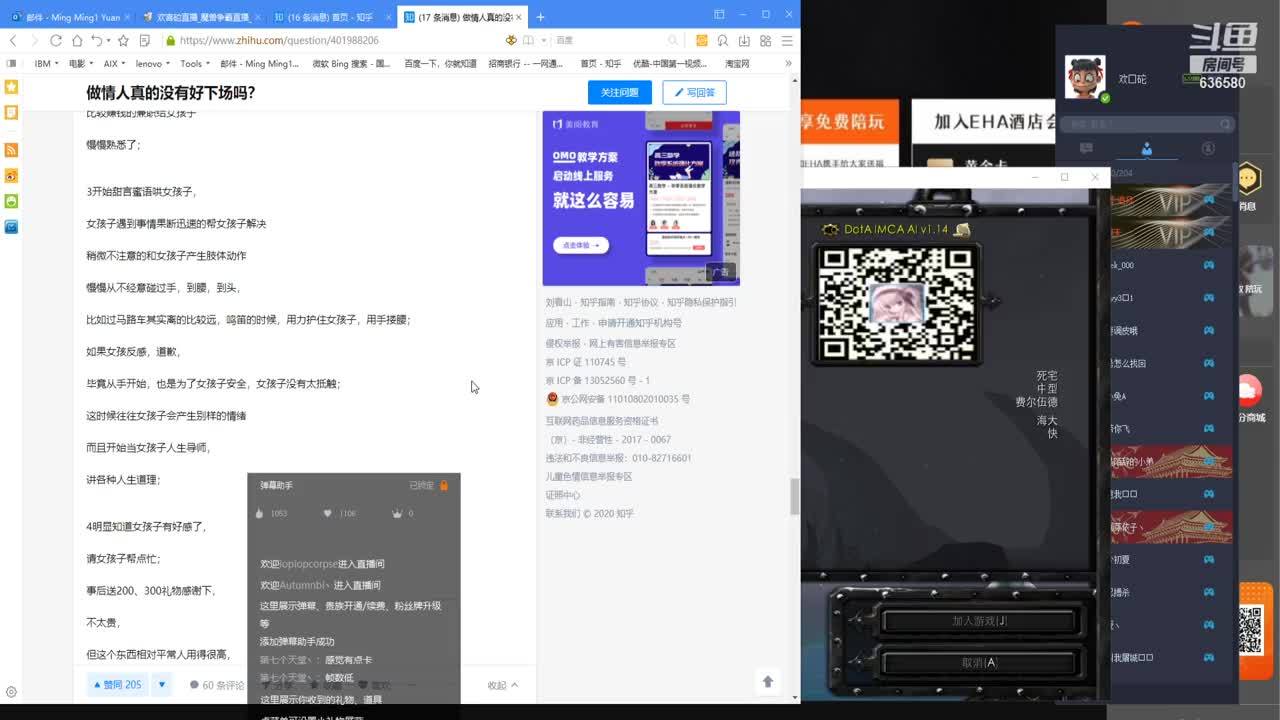The height and width of the screenshot is (720, 1280).
Task: Expand the Tools bookmarks folder
Action: 194,63
